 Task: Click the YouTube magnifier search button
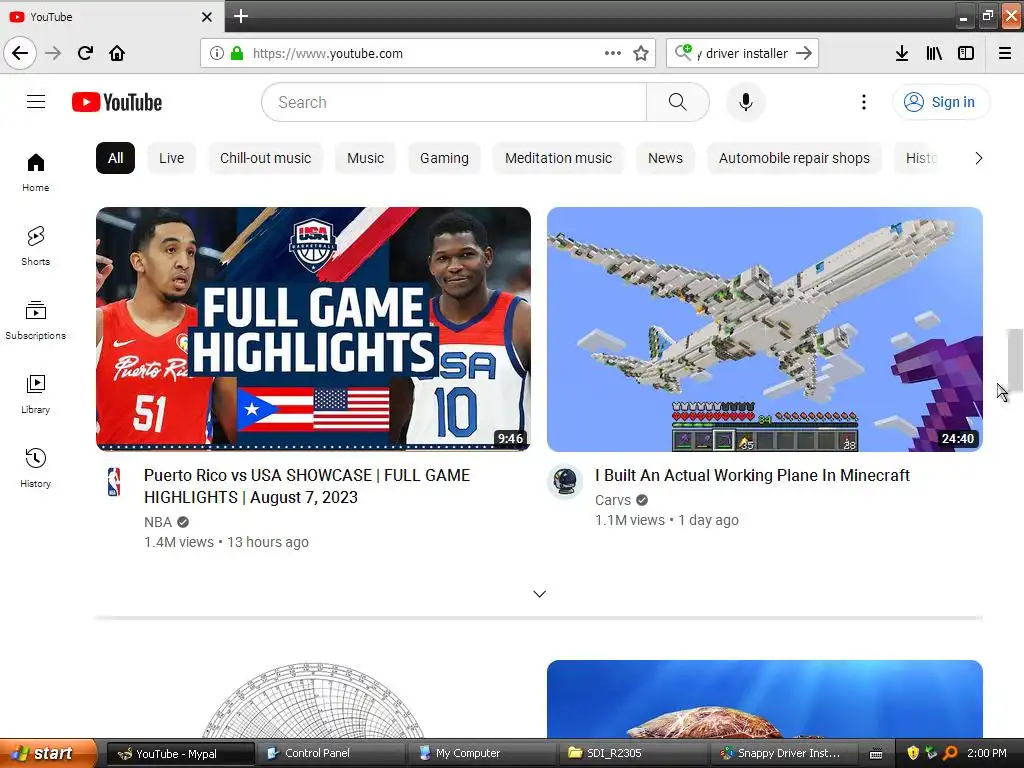[678, 102]
